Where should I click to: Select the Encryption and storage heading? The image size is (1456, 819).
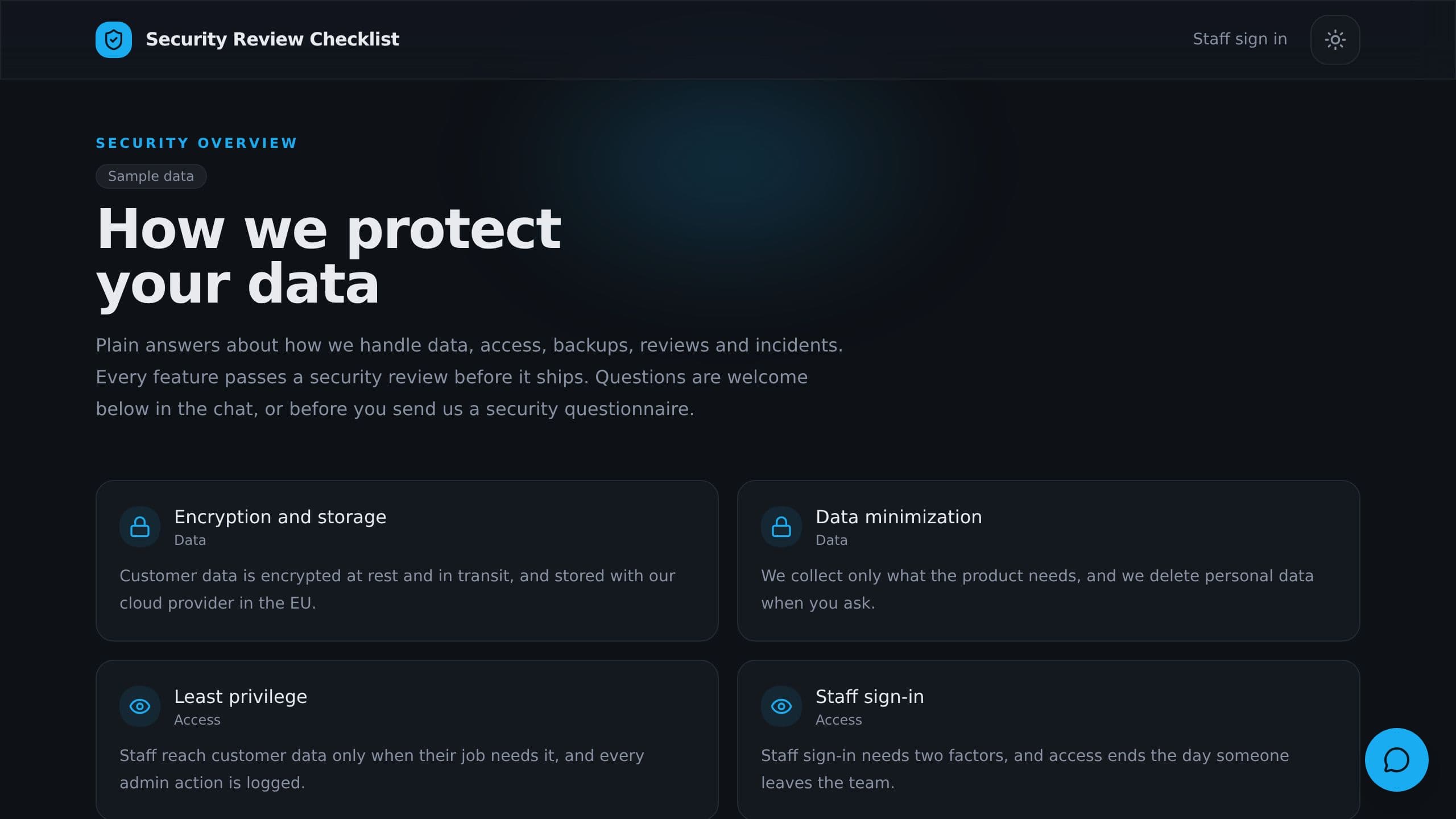pyautogui.click(x=280, y=517)
